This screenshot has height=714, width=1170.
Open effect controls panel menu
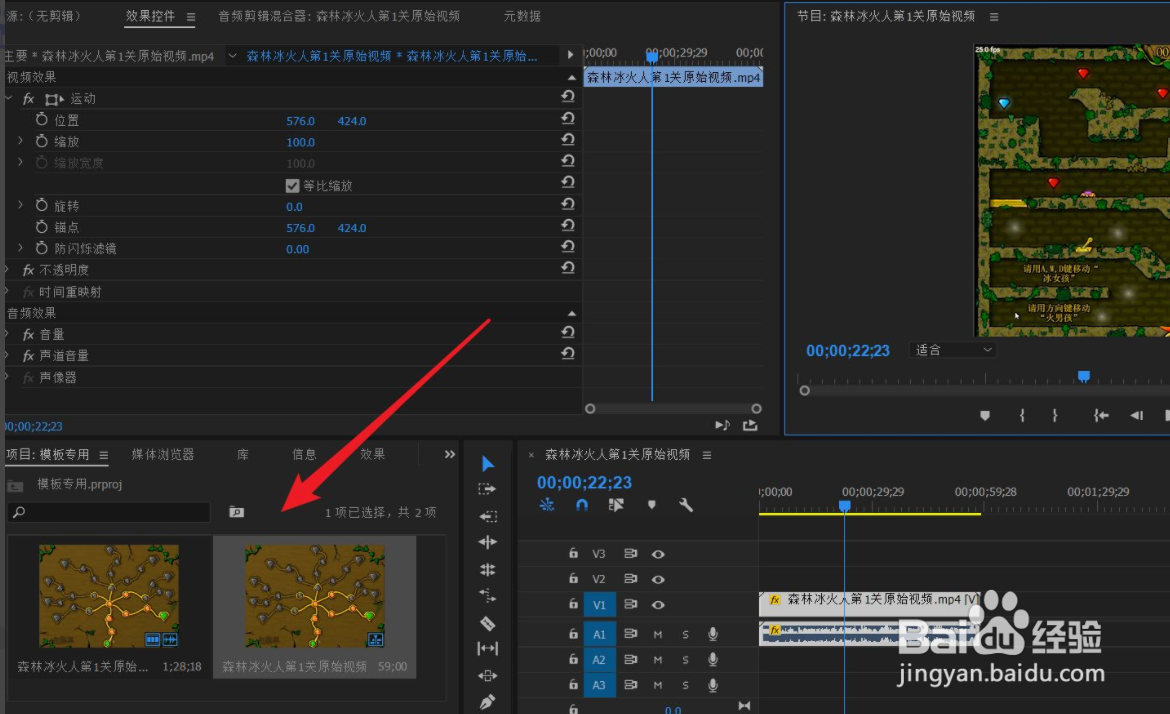pos(191,16)
